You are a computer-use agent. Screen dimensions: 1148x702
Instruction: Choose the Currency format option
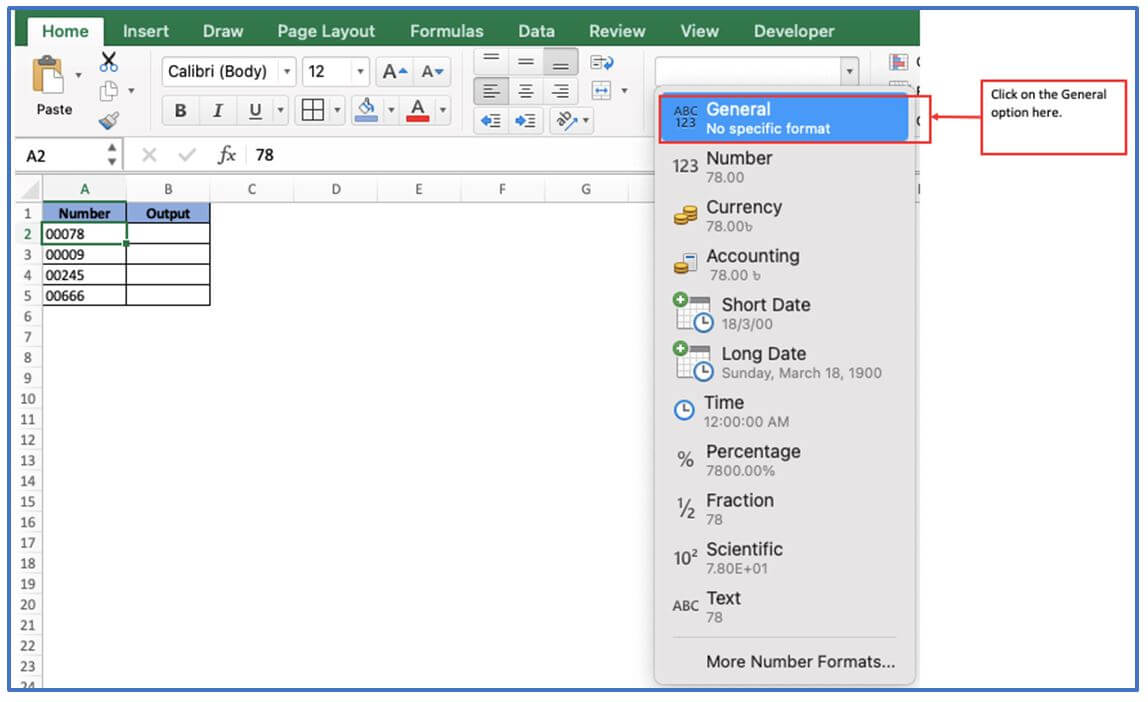coord(783,216)
